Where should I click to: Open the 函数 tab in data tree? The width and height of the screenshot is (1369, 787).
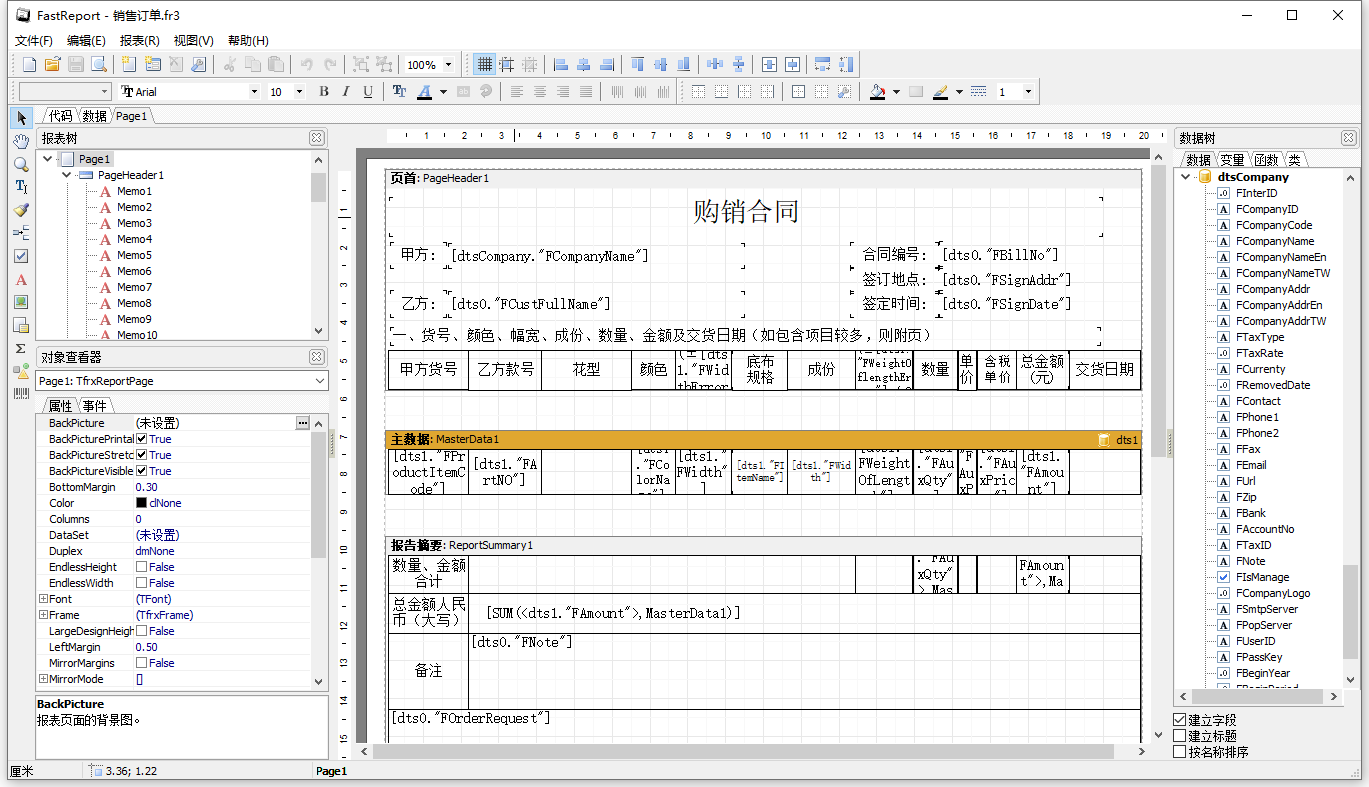click(x=1266, y=160)
